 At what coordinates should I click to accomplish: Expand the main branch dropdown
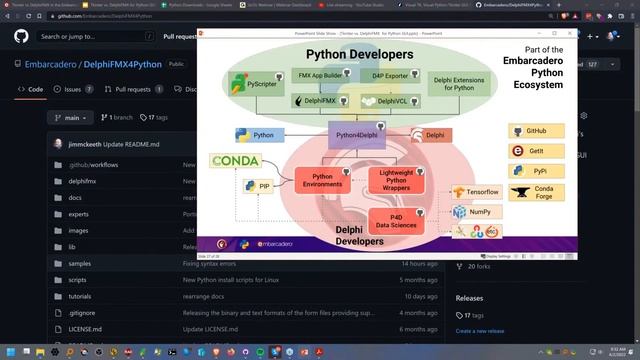point(71,118)
